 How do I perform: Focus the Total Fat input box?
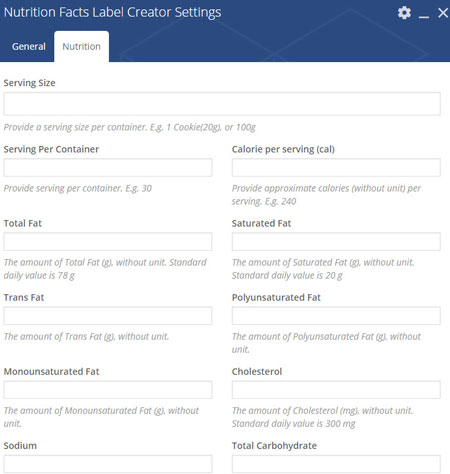[x=108, y=242]
